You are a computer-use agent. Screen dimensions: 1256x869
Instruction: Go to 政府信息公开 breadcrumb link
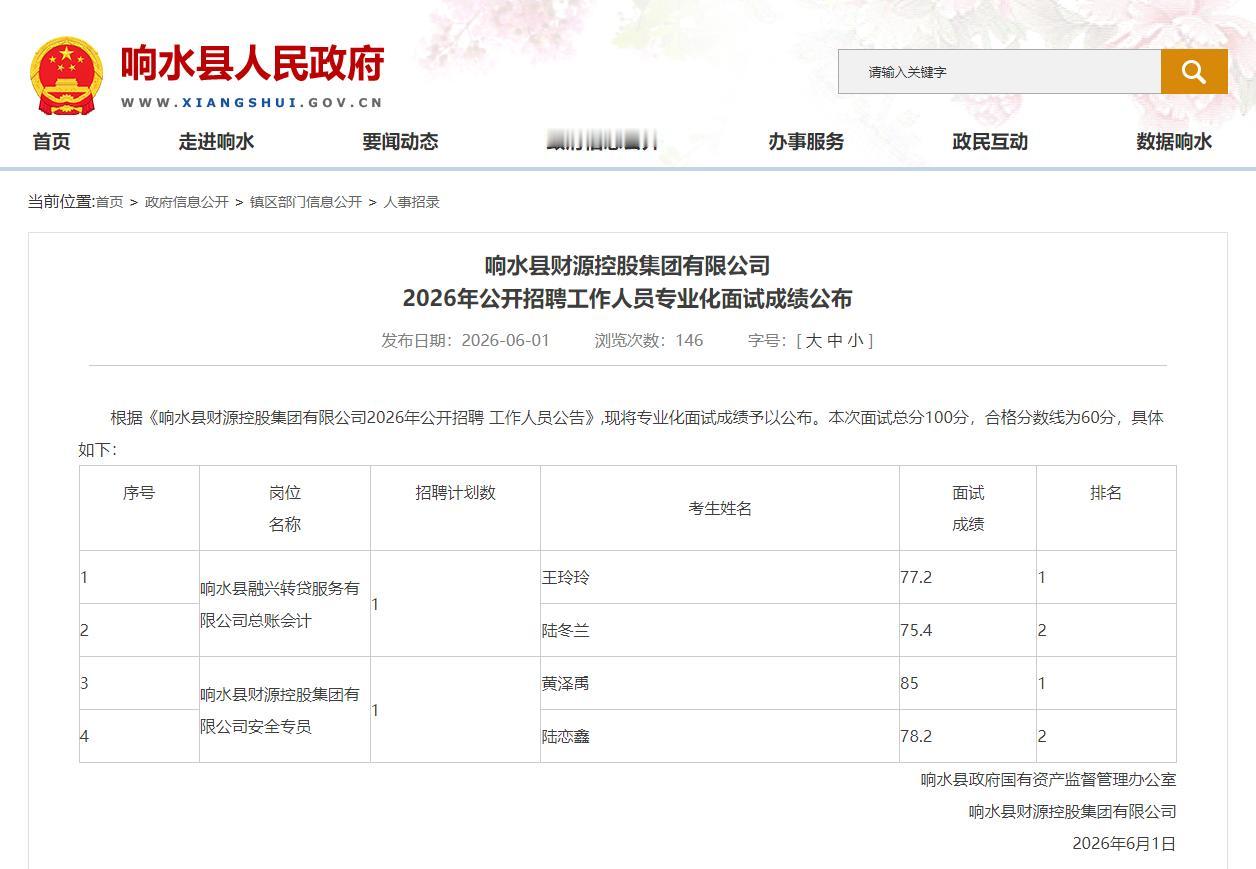187,202
